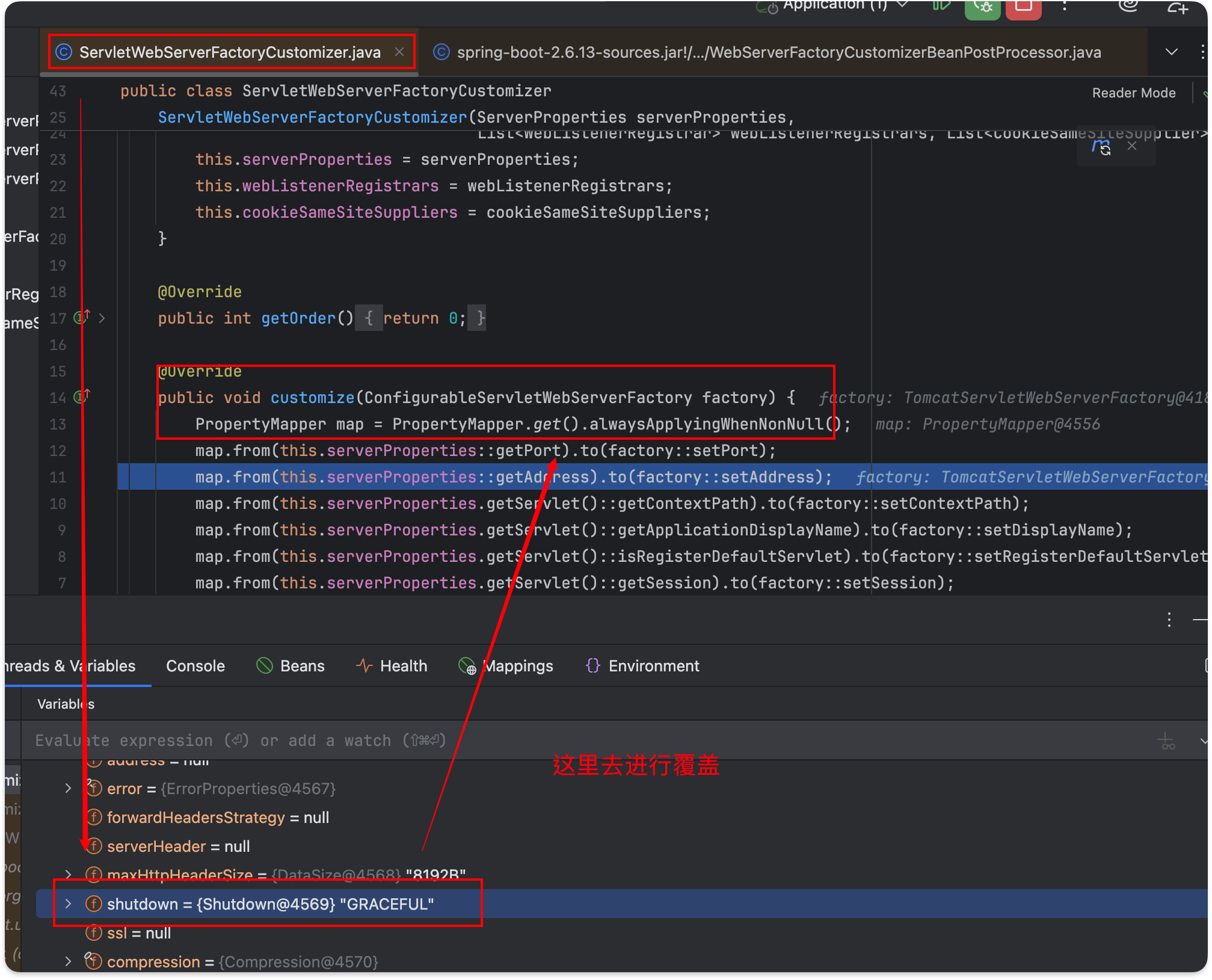Screen dimensions: 1212x980
Task: Dismiss the Maven reload floating notification
Action: pos(1132,146)
